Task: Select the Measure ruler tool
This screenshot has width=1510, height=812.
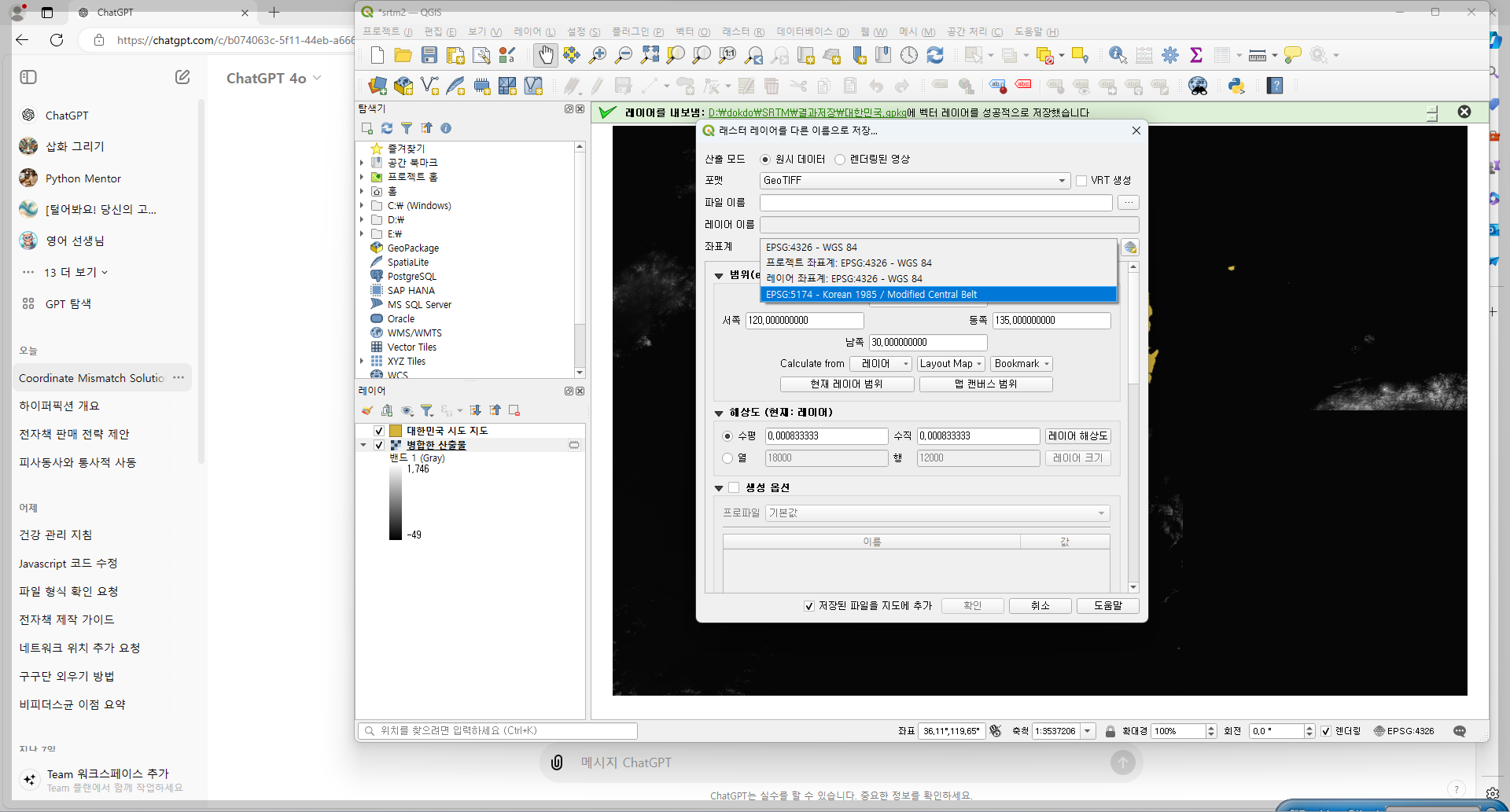Action: coord(1258,55)
